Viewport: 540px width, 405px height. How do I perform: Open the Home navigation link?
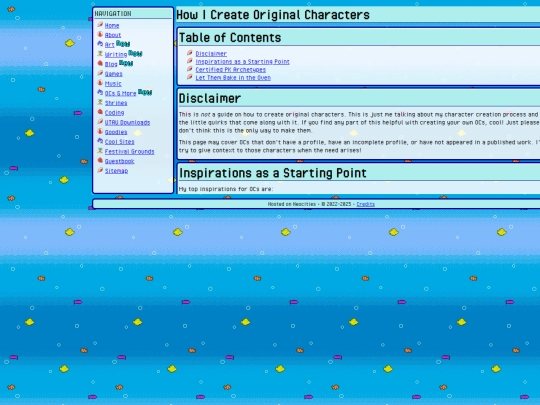tap(112, 25)
